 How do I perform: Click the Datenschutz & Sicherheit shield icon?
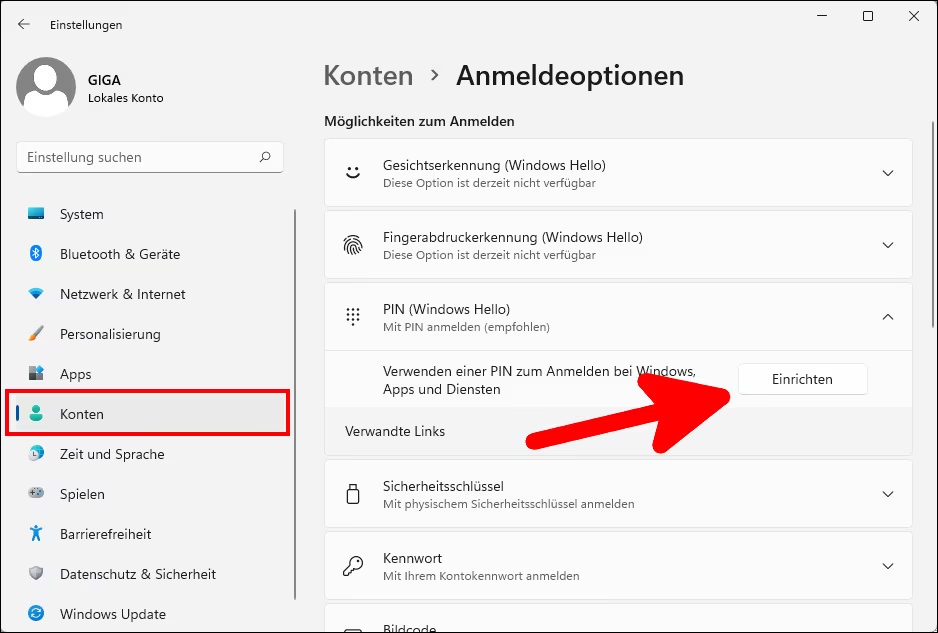coord(37,574)
